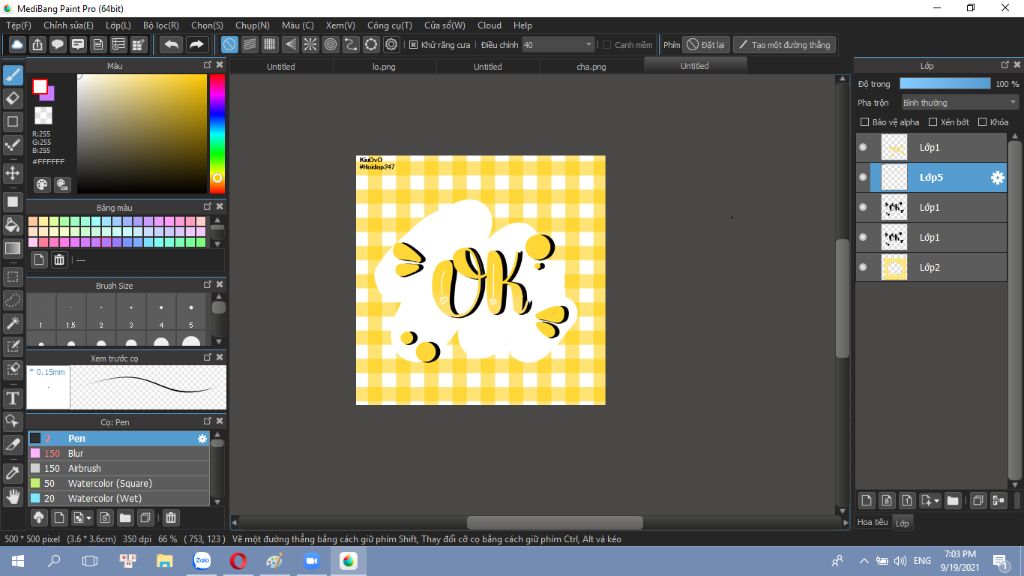This screenshot has height=576, width=1024.
Task: Open File Explorer from the taskbar
Action: click(164, 561)
